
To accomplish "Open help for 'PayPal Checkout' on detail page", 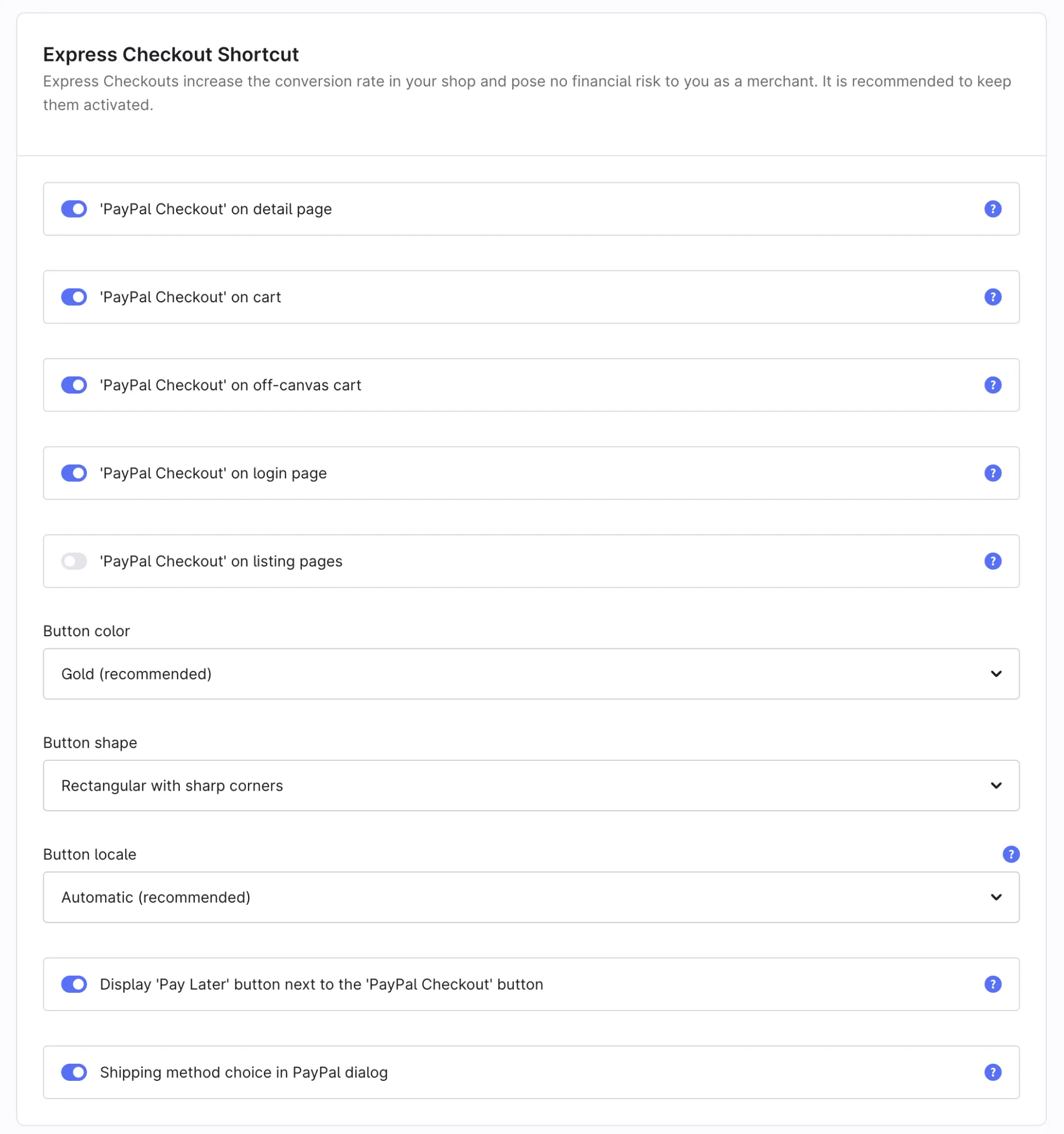I will (993, 209).
